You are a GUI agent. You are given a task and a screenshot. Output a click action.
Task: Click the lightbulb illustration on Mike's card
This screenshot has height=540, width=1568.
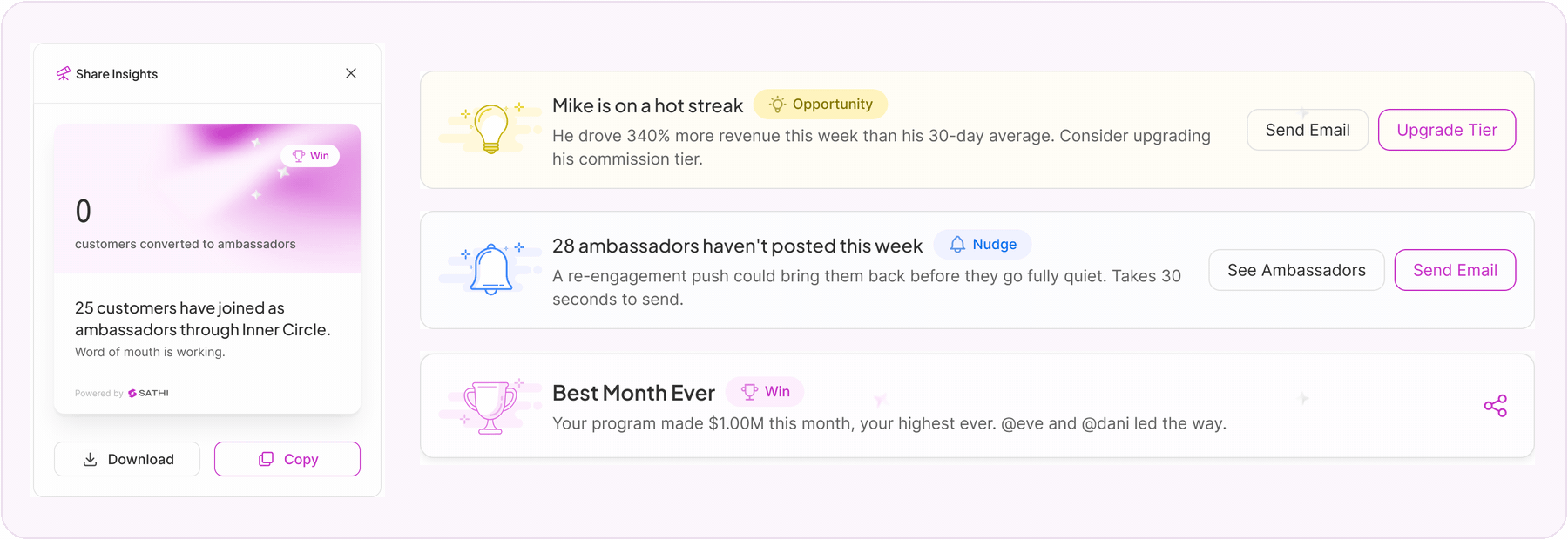tap(490, 129)
